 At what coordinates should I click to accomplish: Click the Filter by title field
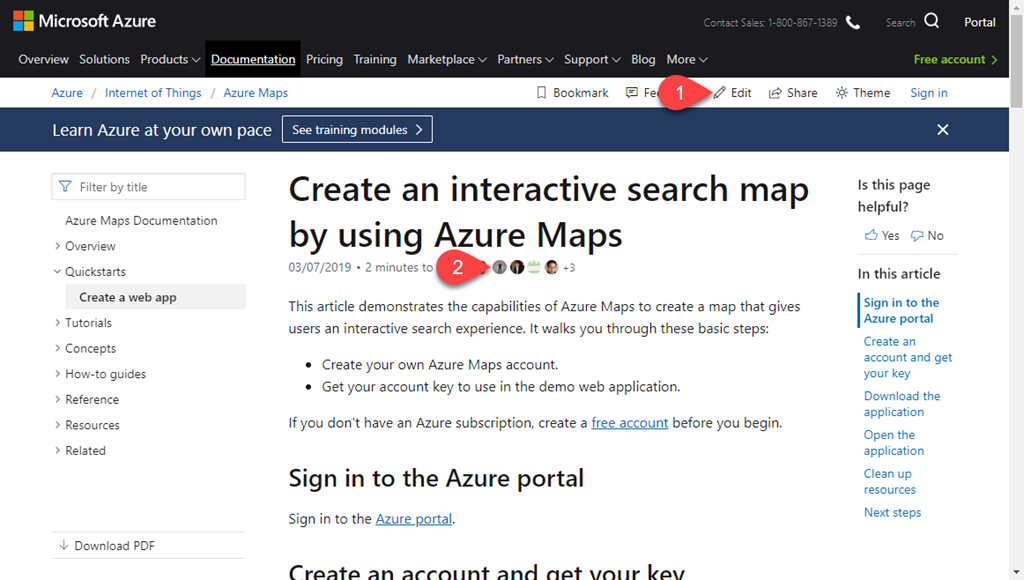pyautogui.click(x=148, y=187)
